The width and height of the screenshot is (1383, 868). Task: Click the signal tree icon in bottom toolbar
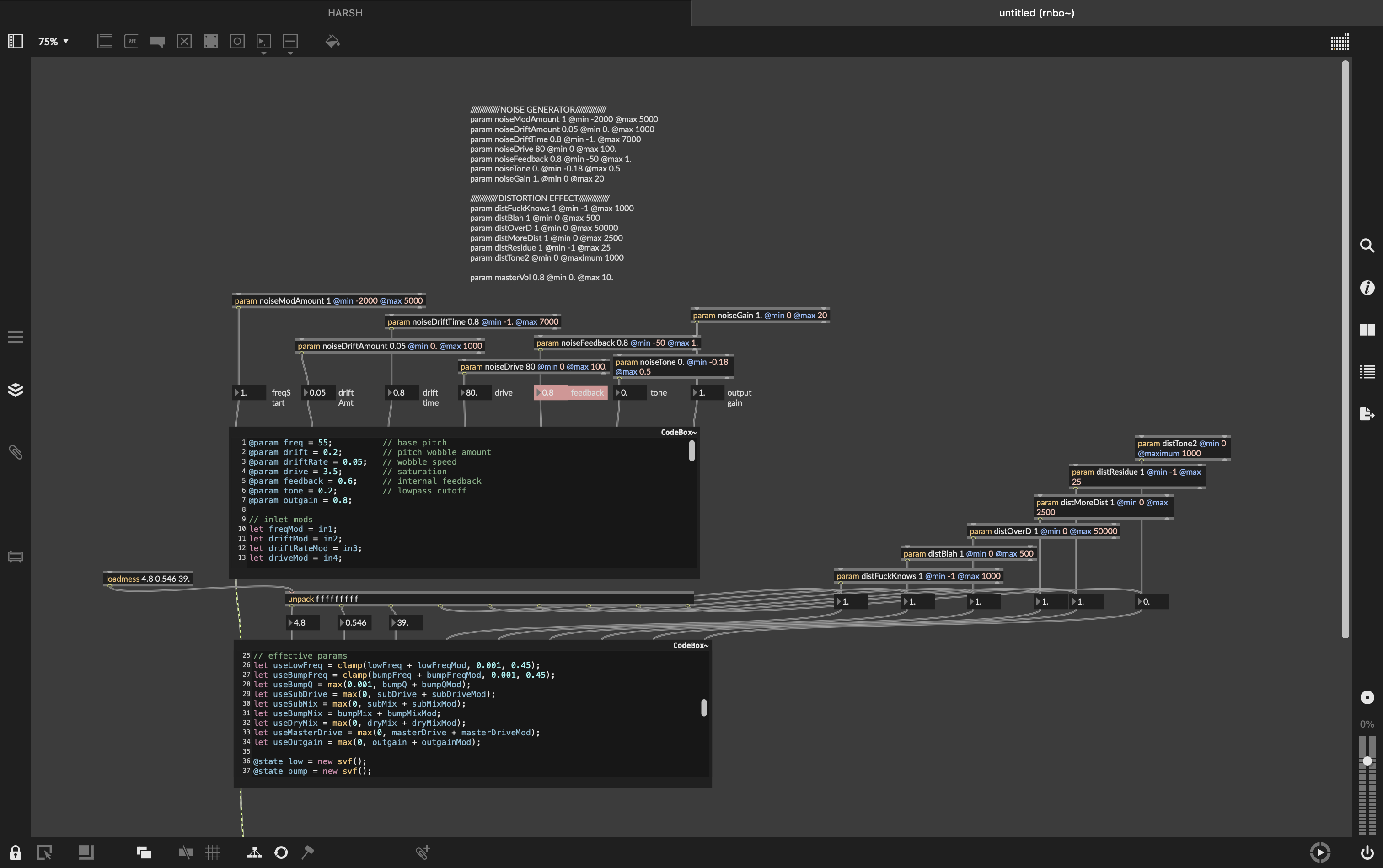click(254, 852)
